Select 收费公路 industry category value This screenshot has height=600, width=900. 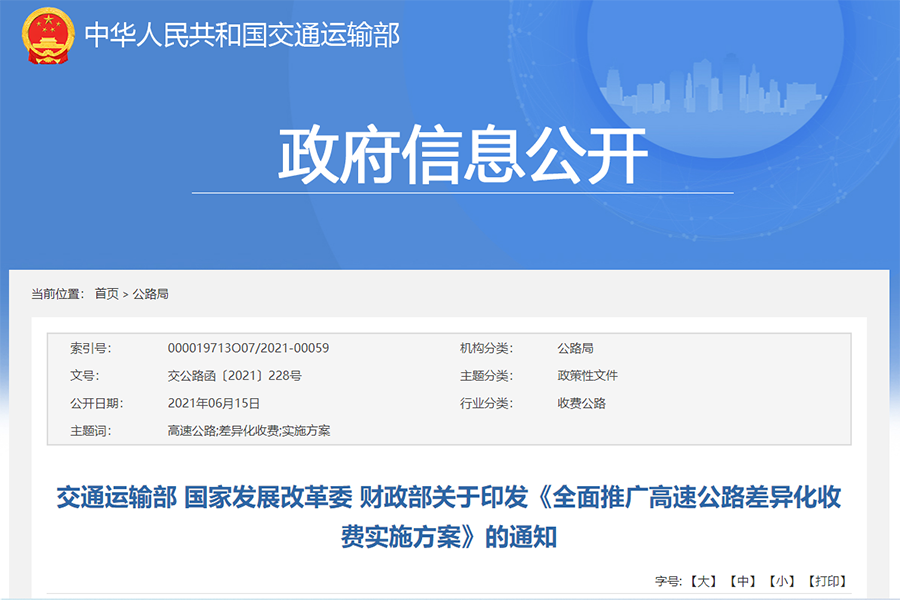tap(581, 403)
